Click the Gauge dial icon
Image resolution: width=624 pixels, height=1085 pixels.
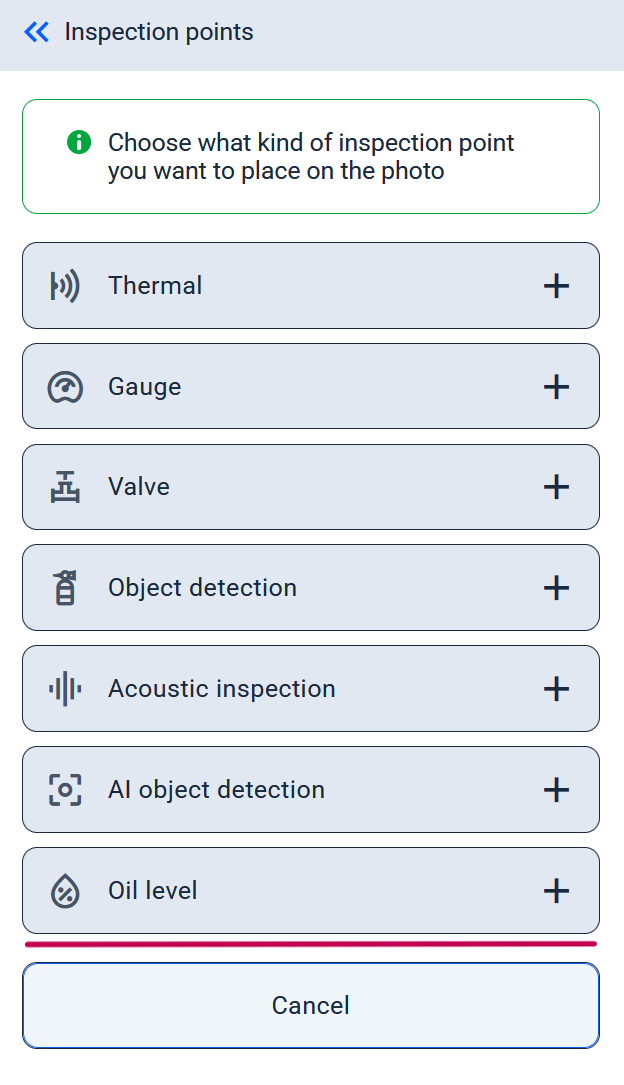click(x=65, y=387)
